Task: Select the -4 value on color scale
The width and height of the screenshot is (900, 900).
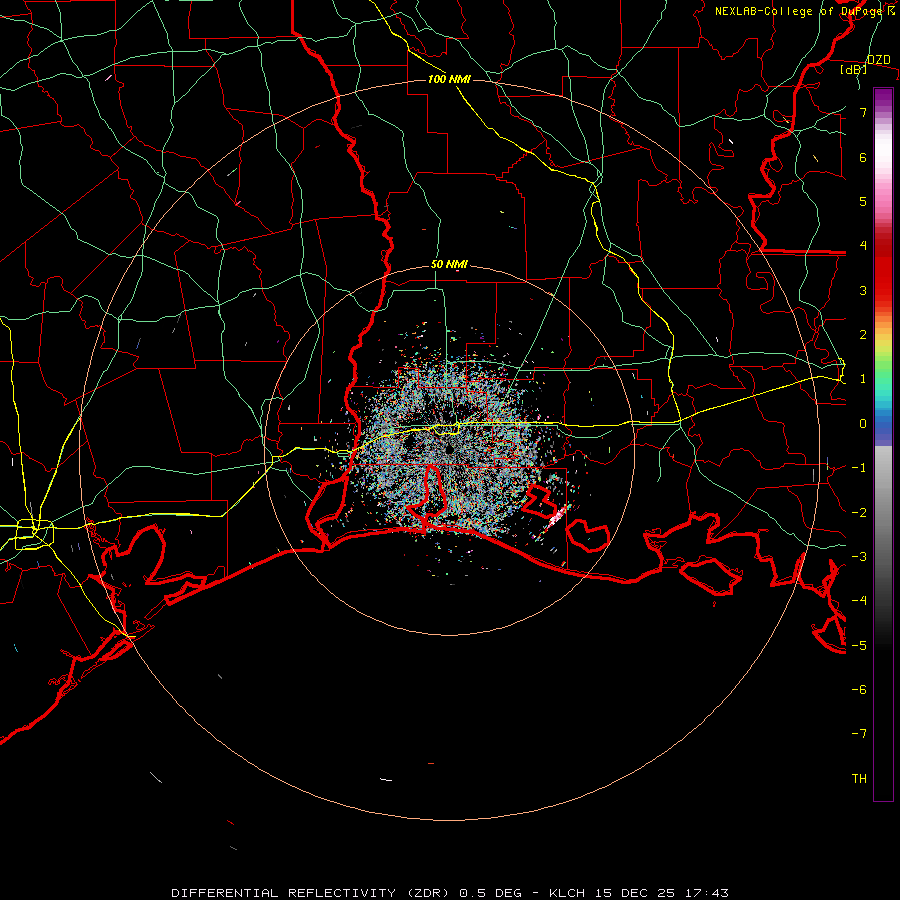Action: coord(859,601)
